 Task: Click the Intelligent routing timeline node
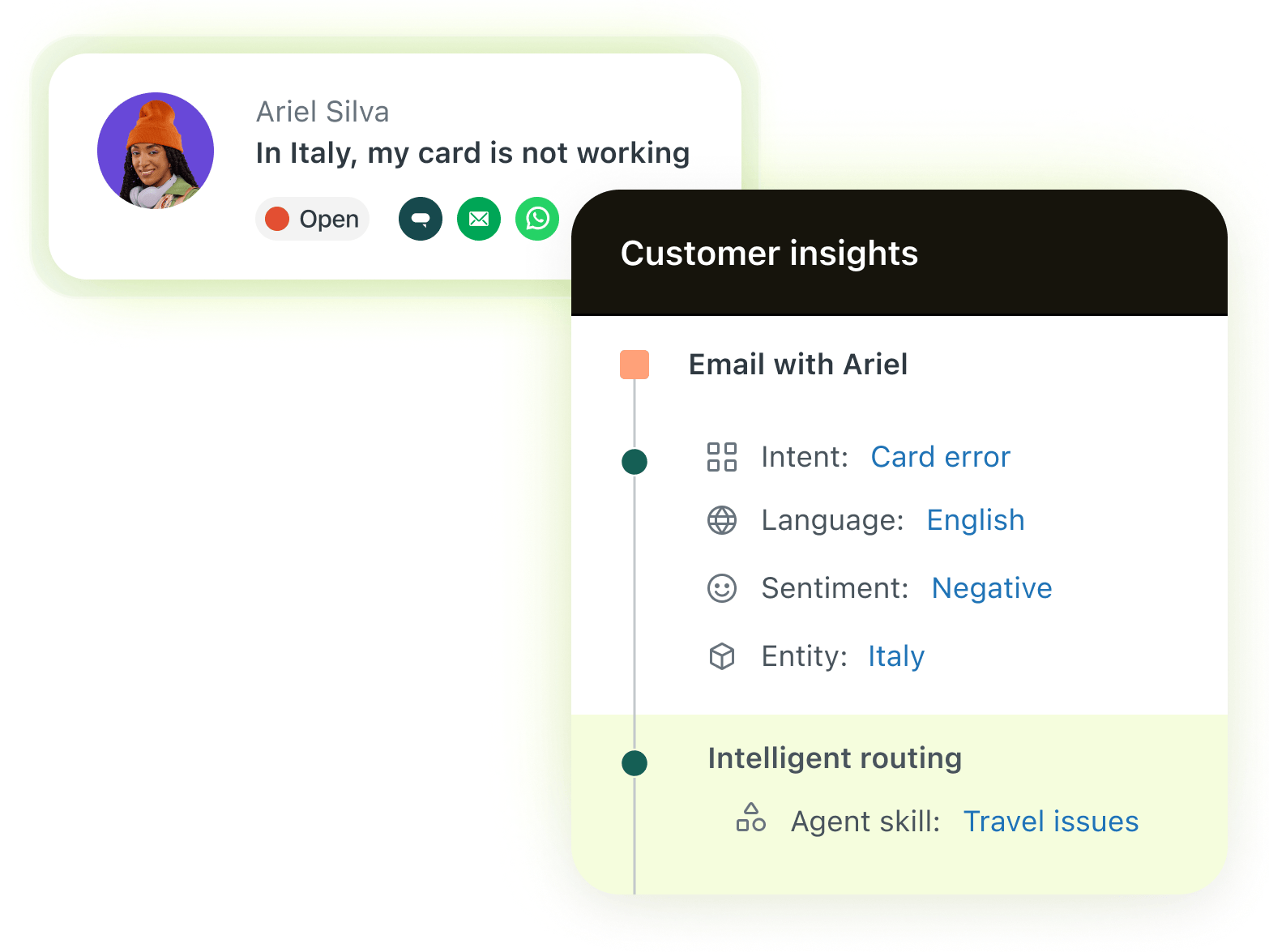point(634,762)
